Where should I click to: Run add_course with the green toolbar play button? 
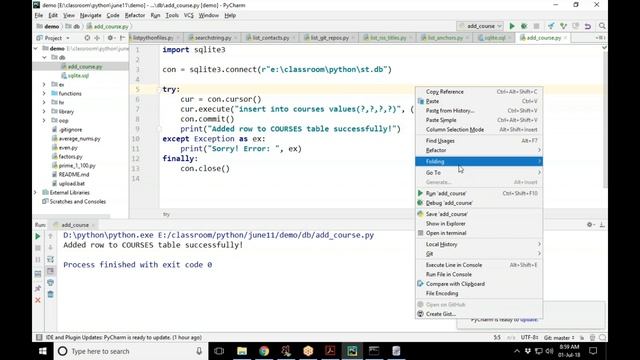pos(512,26)
